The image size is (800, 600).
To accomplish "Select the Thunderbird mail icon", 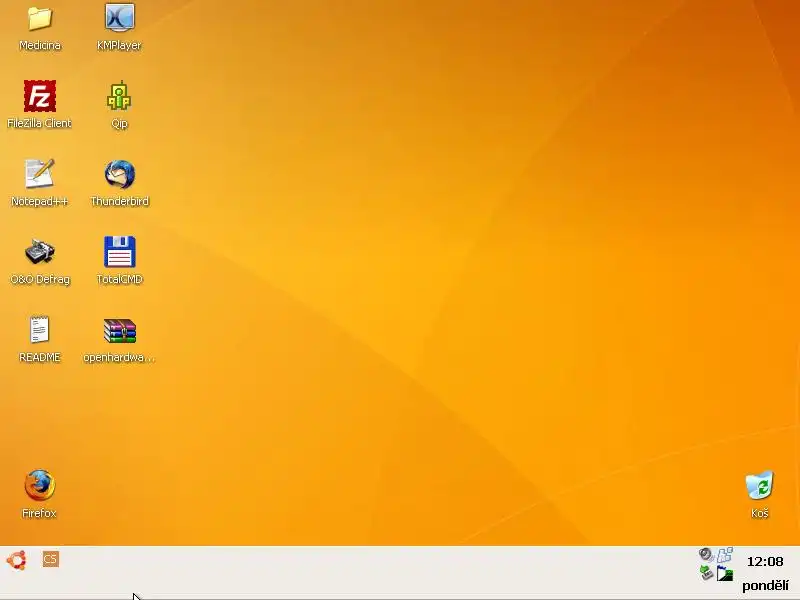I will 119,174.
